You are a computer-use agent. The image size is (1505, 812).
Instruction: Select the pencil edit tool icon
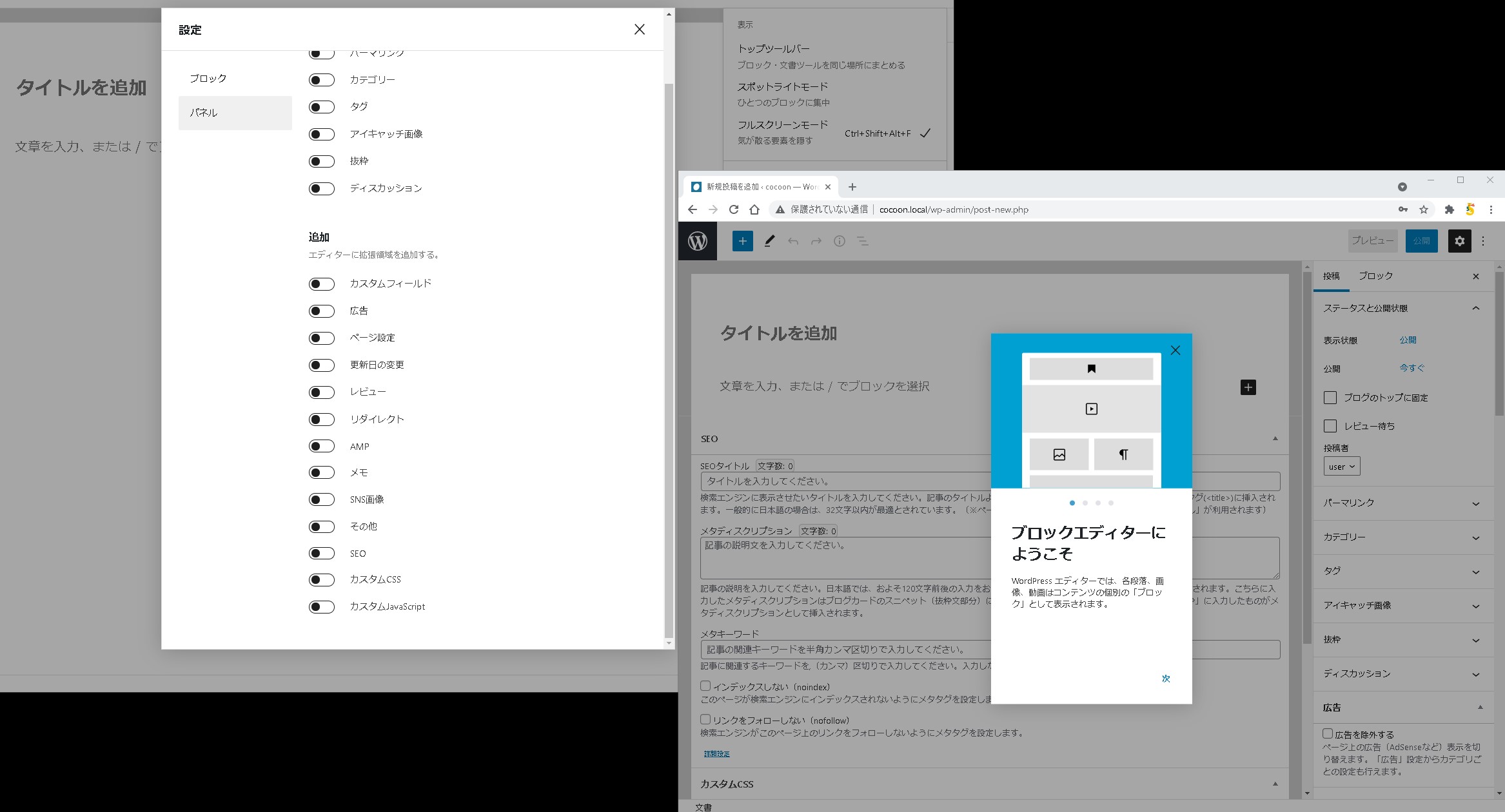(769, 241)
